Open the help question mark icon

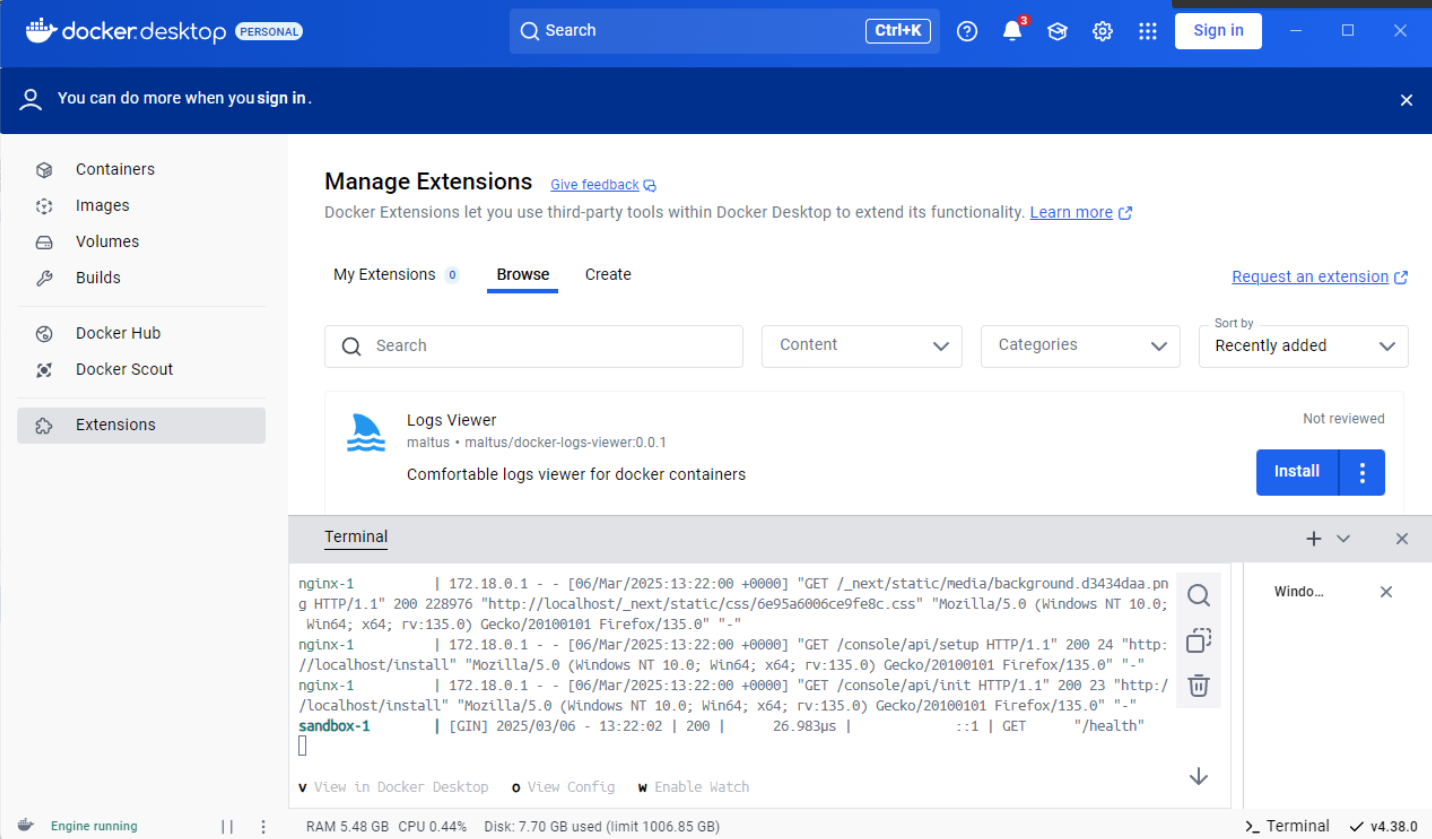tap(966, 31)
